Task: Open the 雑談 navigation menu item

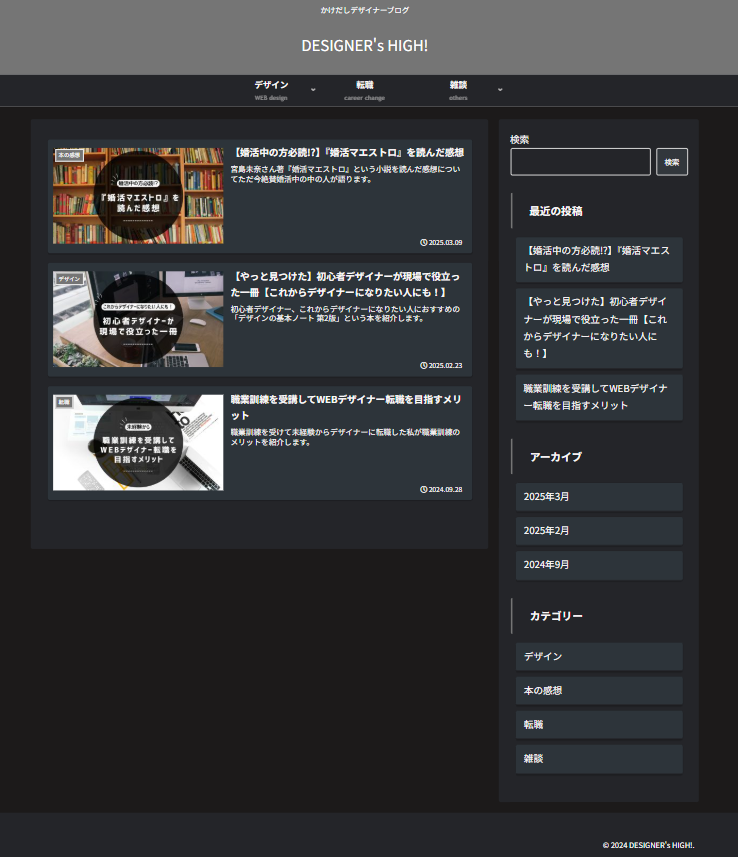Action: coord(458,90)
